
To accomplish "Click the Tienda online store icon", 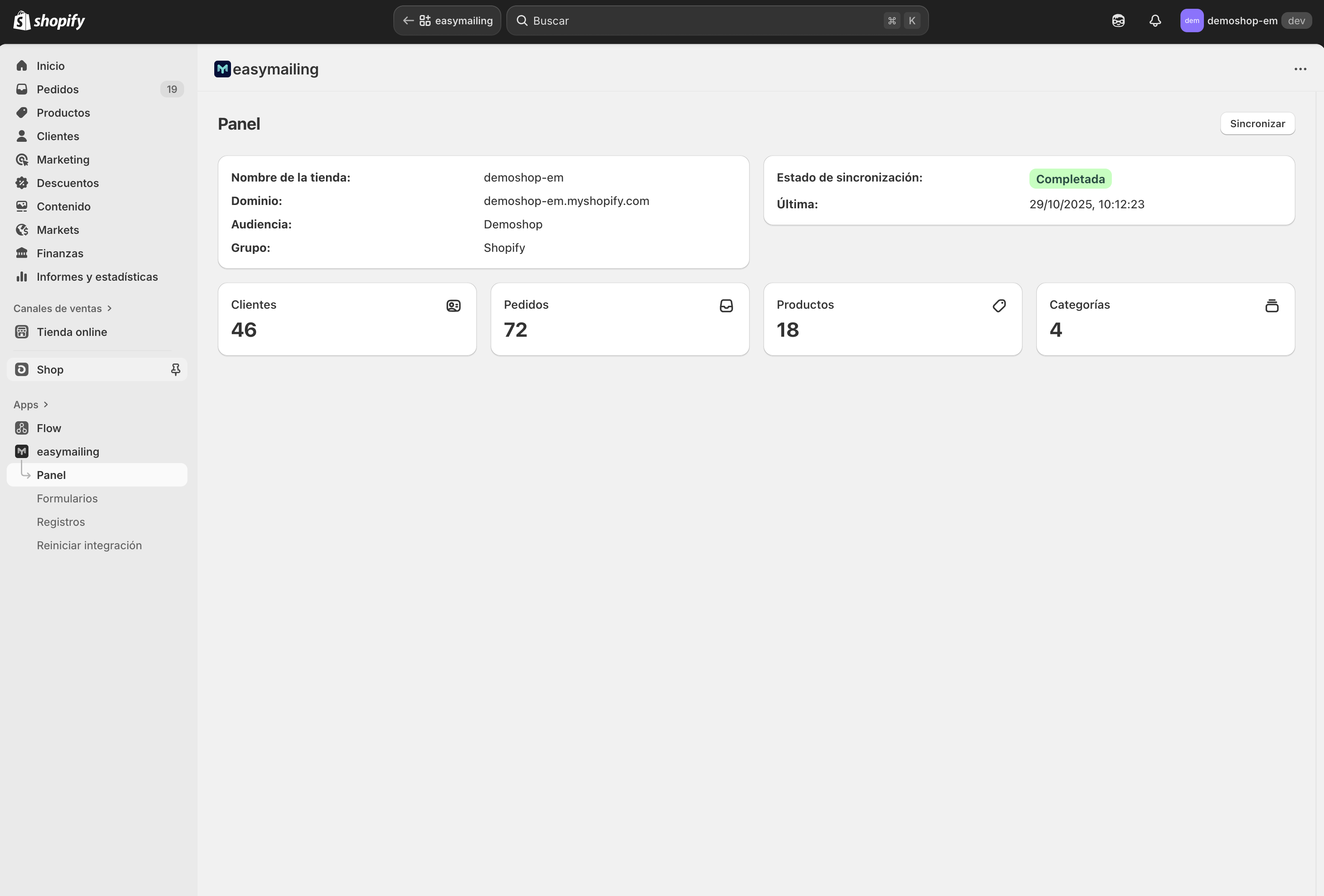I will click(x=22, y=332).
